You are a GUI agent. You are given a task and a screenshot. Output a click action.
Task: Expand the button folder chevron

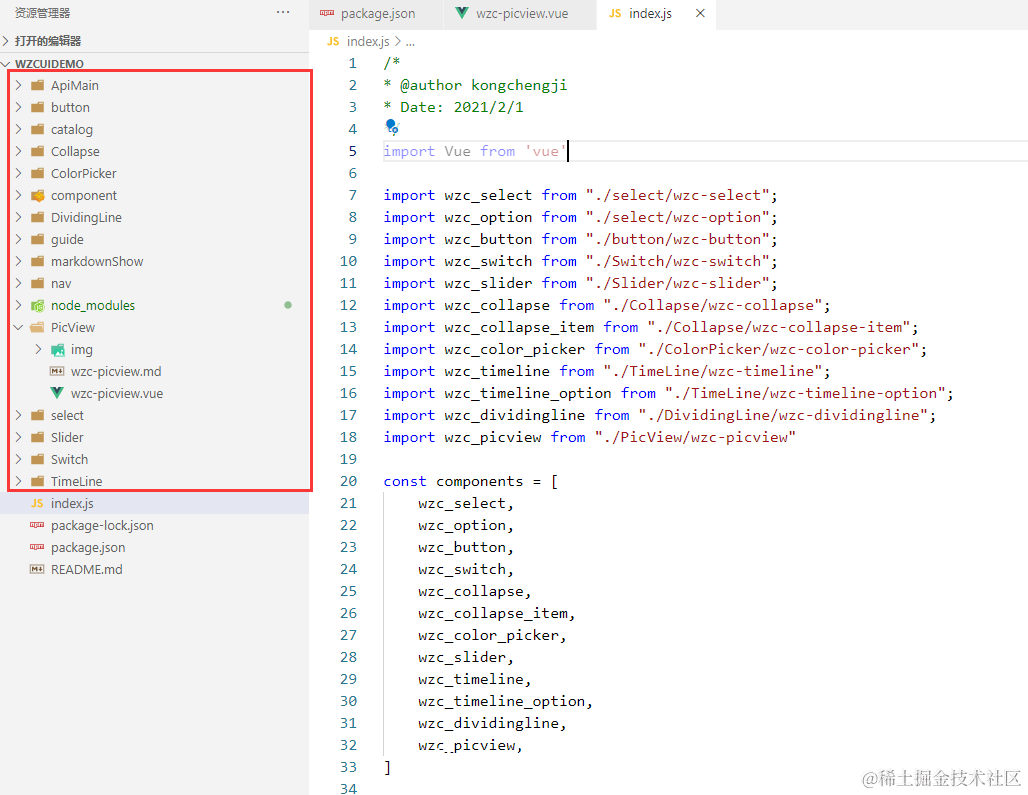click(x=18, y=107)
